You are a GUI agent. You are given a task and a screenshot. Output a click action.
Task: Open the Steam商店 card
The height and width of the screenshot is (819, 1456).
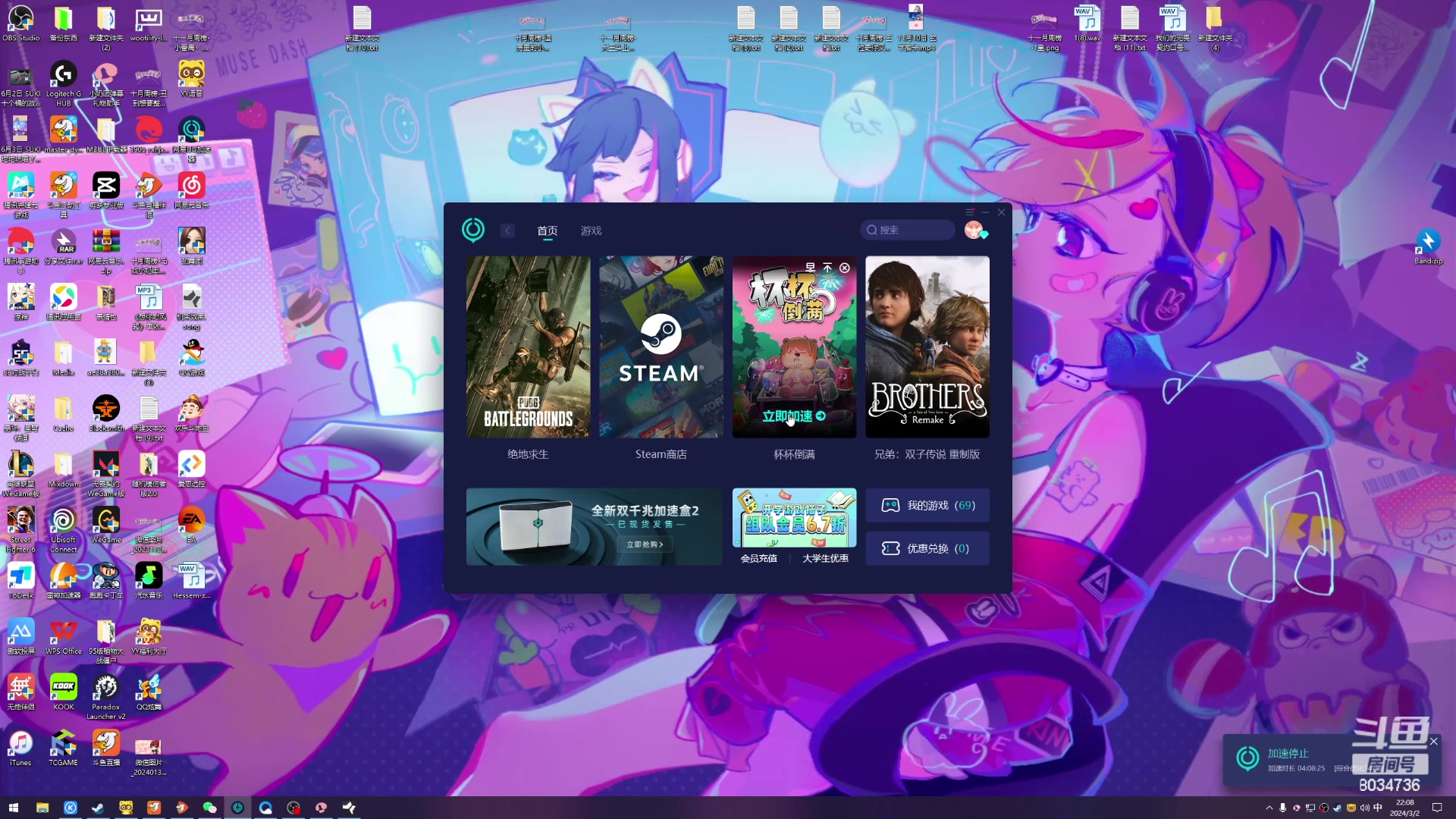[x=661, y=347]
